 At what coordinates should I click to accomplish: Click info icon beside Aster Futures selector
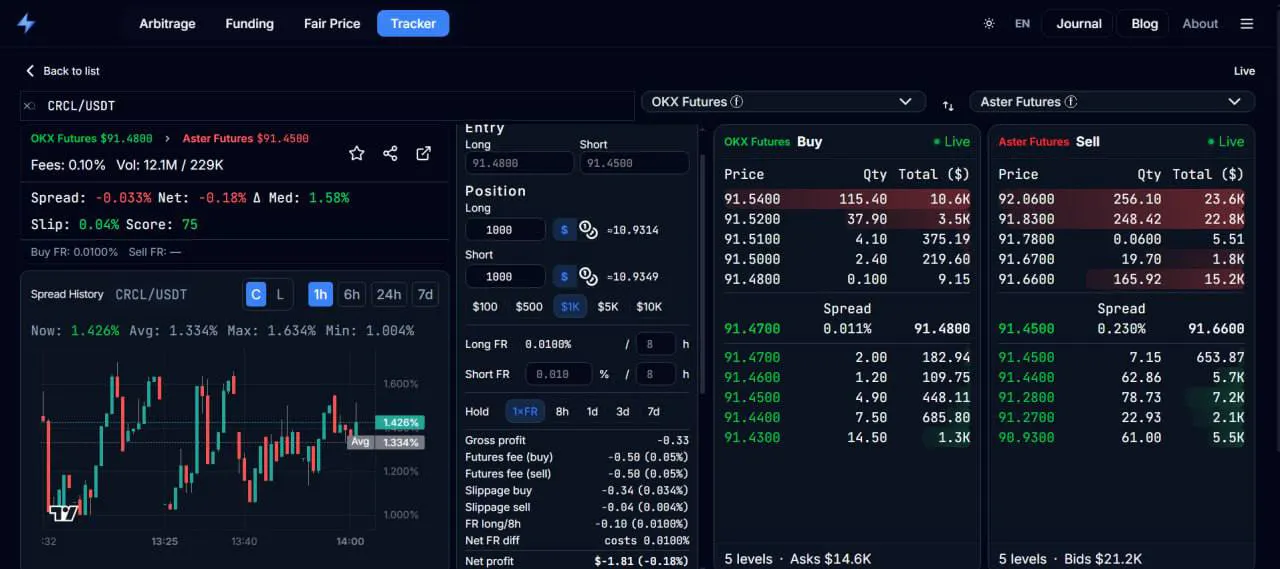point(1071,102)
